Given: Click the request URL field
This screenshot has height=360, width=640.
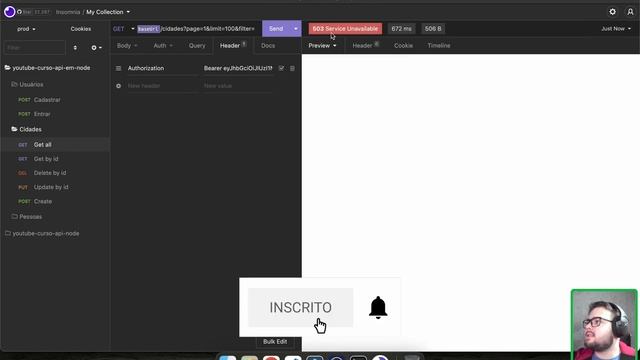Looking at the screenshot, I should pyautogui.click(x=196, y=29).
